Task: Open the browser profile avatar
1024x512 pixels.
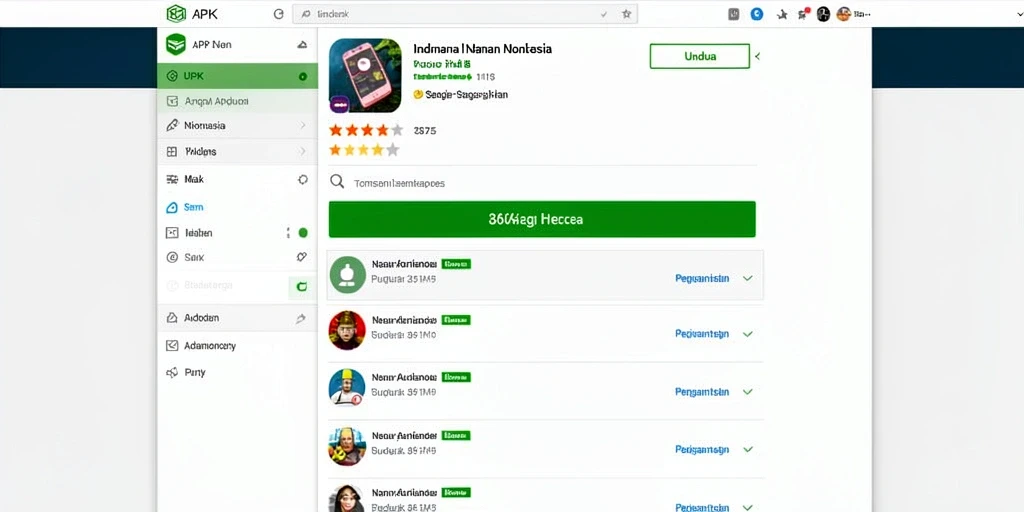Action: pos(844,14)
